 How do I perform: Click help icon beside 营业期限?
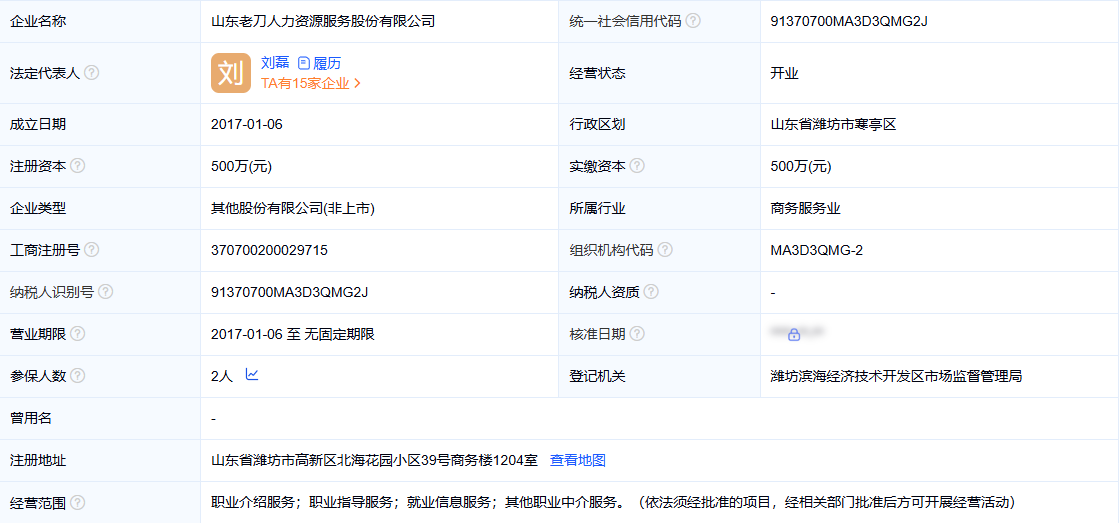(x=78, y=334)
